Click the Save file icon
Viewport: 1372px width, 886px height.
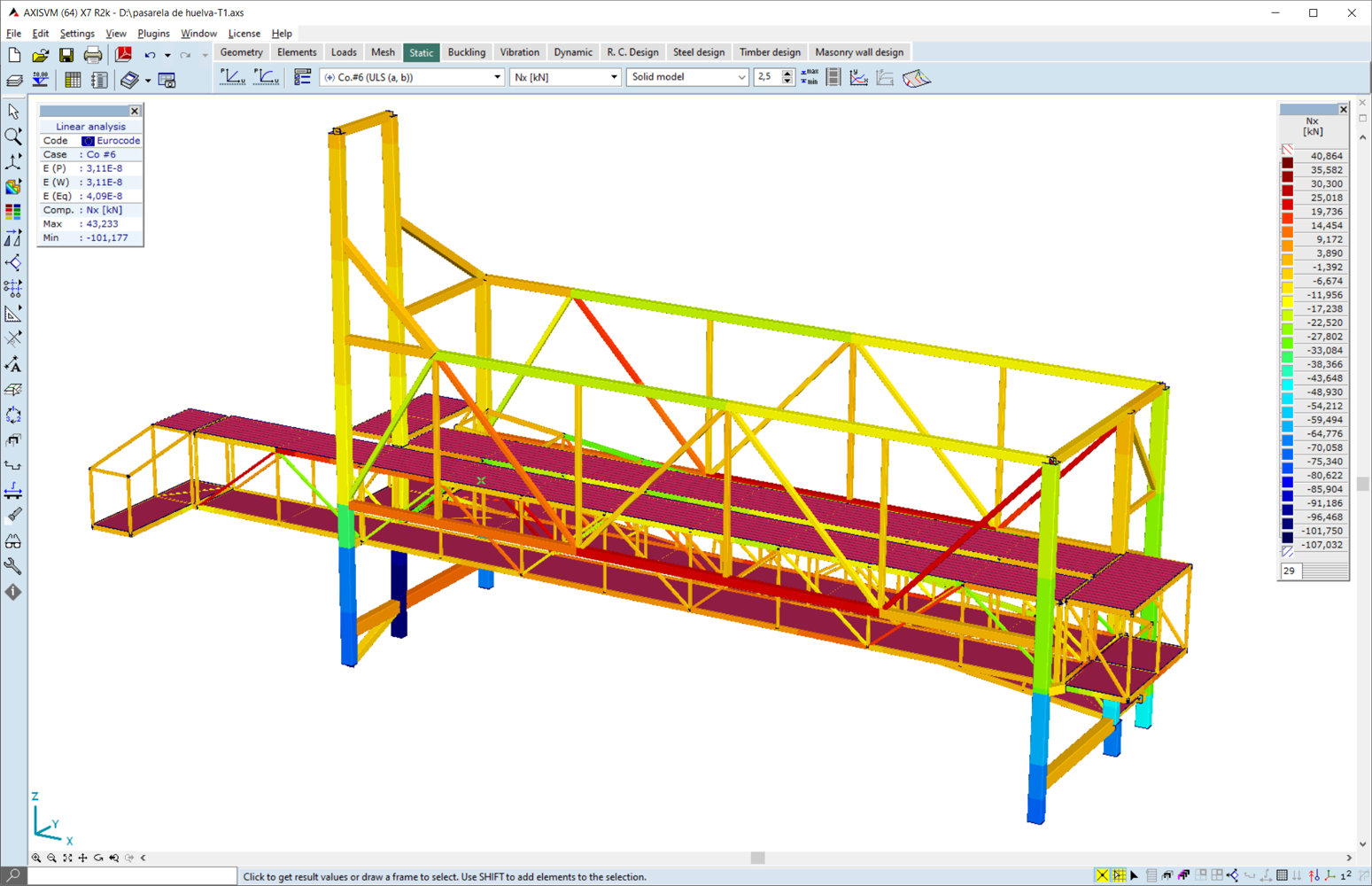coord(66,55)
